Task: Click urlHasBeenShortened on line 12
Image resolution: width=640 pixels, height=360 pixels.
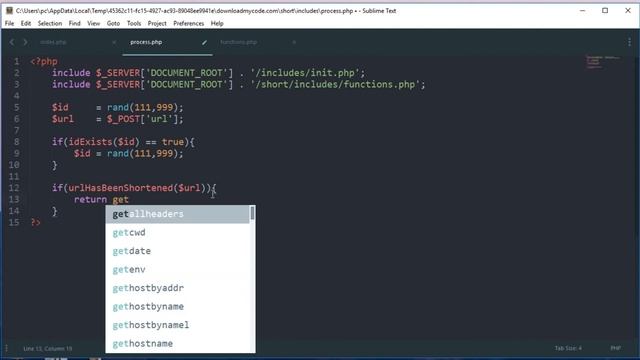Action: [120, 188]
